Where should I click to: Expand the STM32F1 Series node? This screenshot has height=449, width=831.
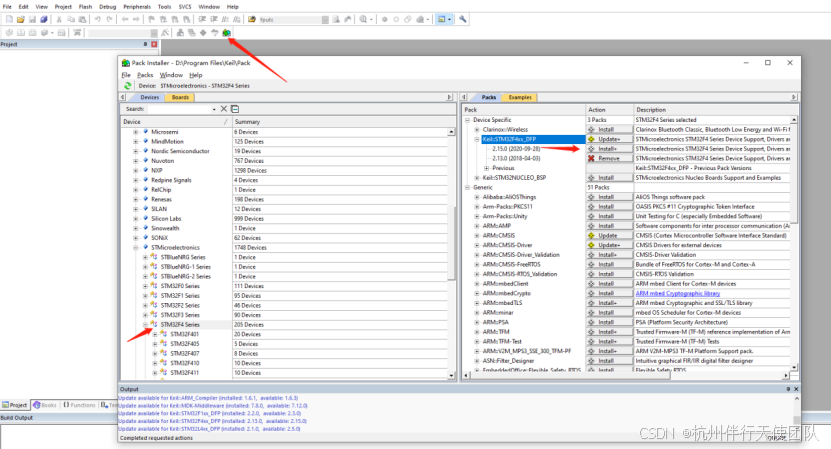[145, 296]
